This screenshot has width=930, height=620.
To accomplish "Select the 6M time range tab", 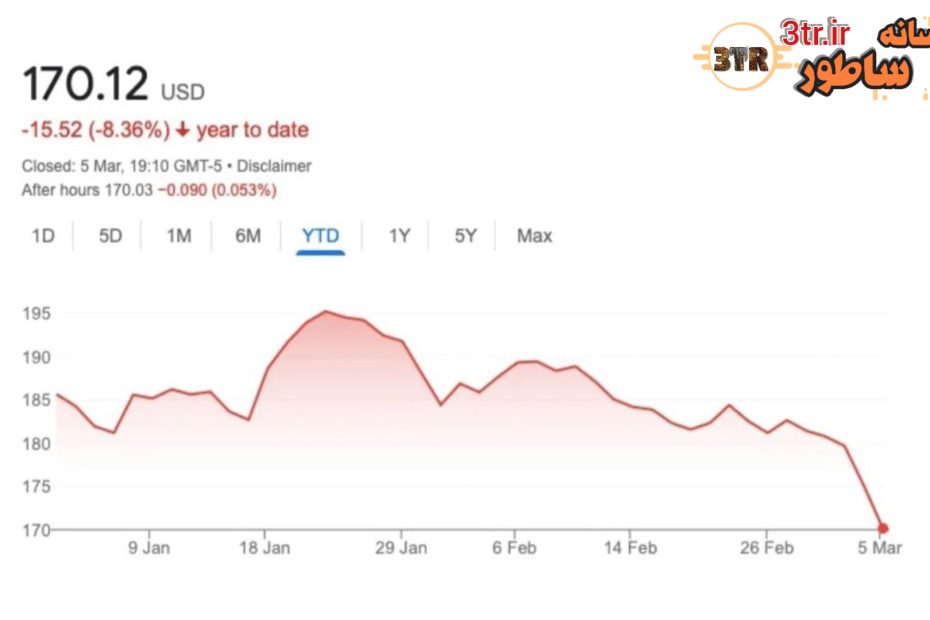I will 247,236.
